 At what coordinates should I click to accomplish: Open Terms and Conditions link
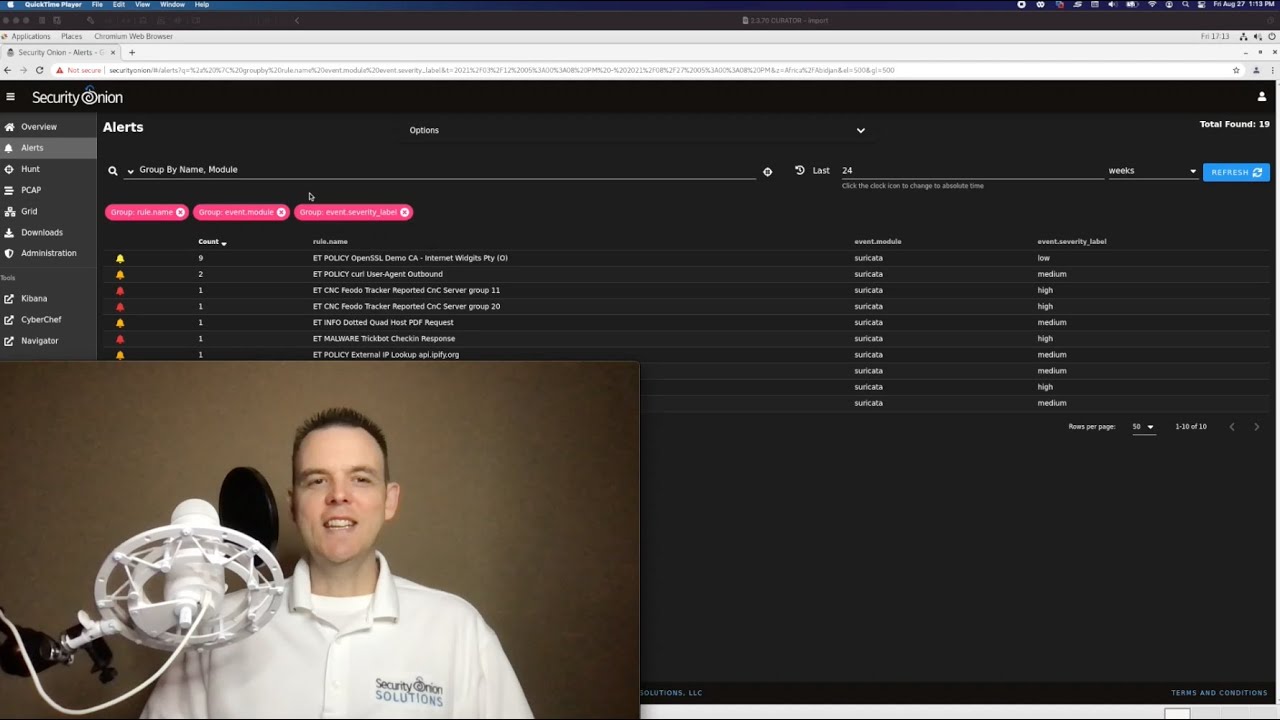point(1219,692)
